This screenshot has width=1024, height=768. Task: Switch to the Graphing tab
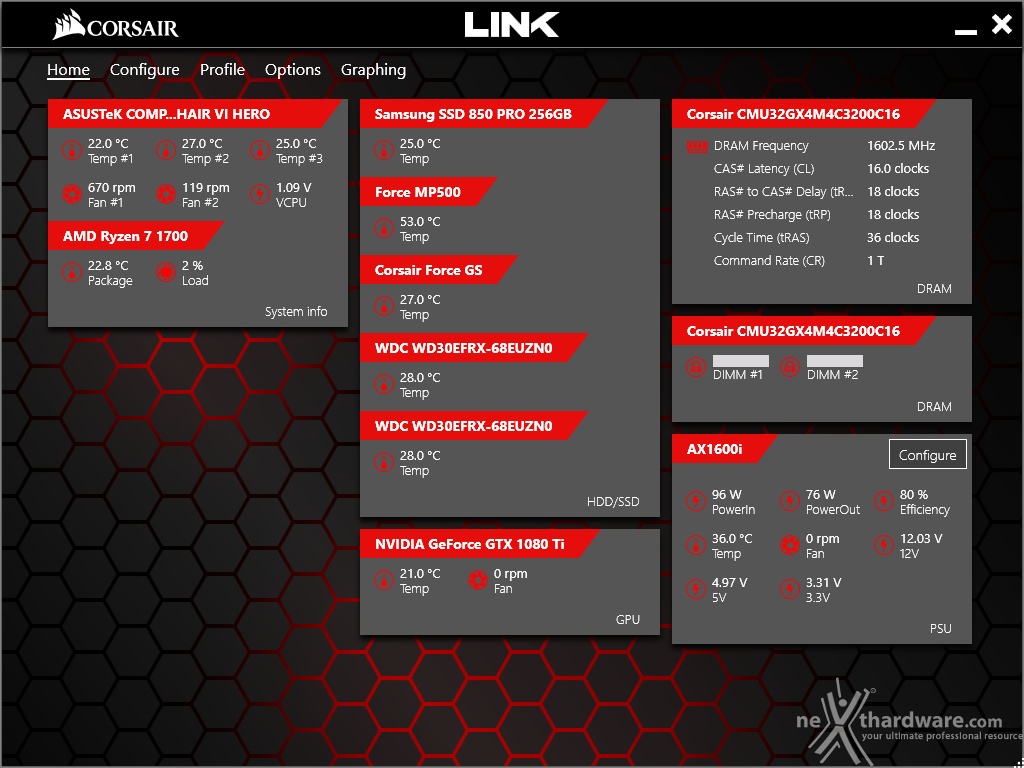(374, 70)
